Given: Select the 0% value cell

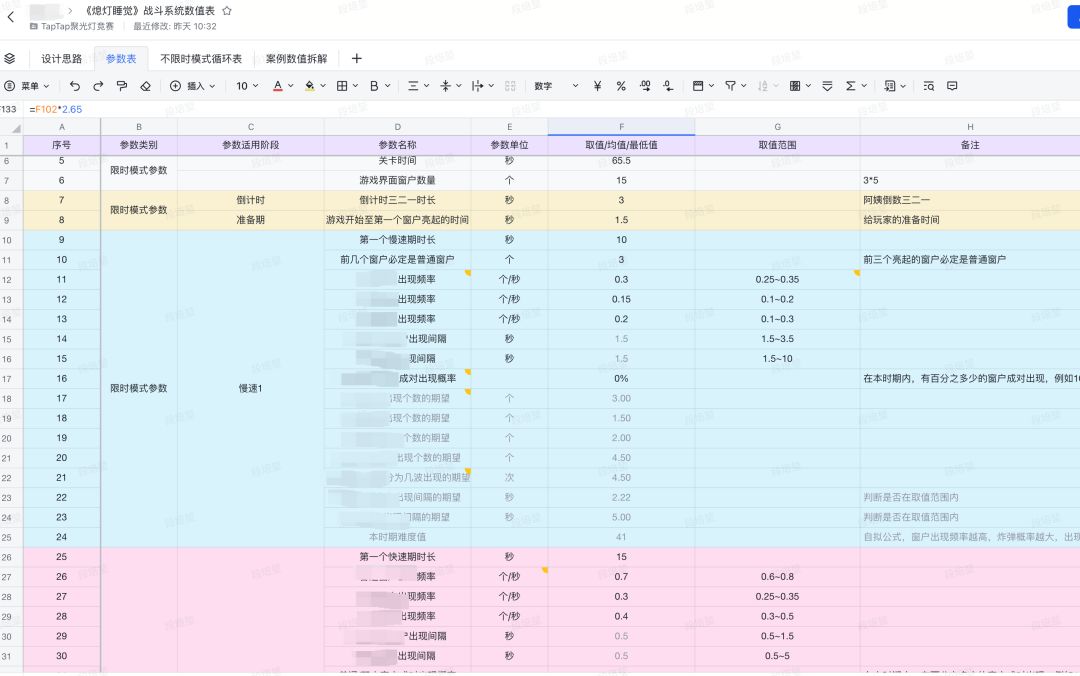Looking at the screenshot, I should click(x=621, y=378).
